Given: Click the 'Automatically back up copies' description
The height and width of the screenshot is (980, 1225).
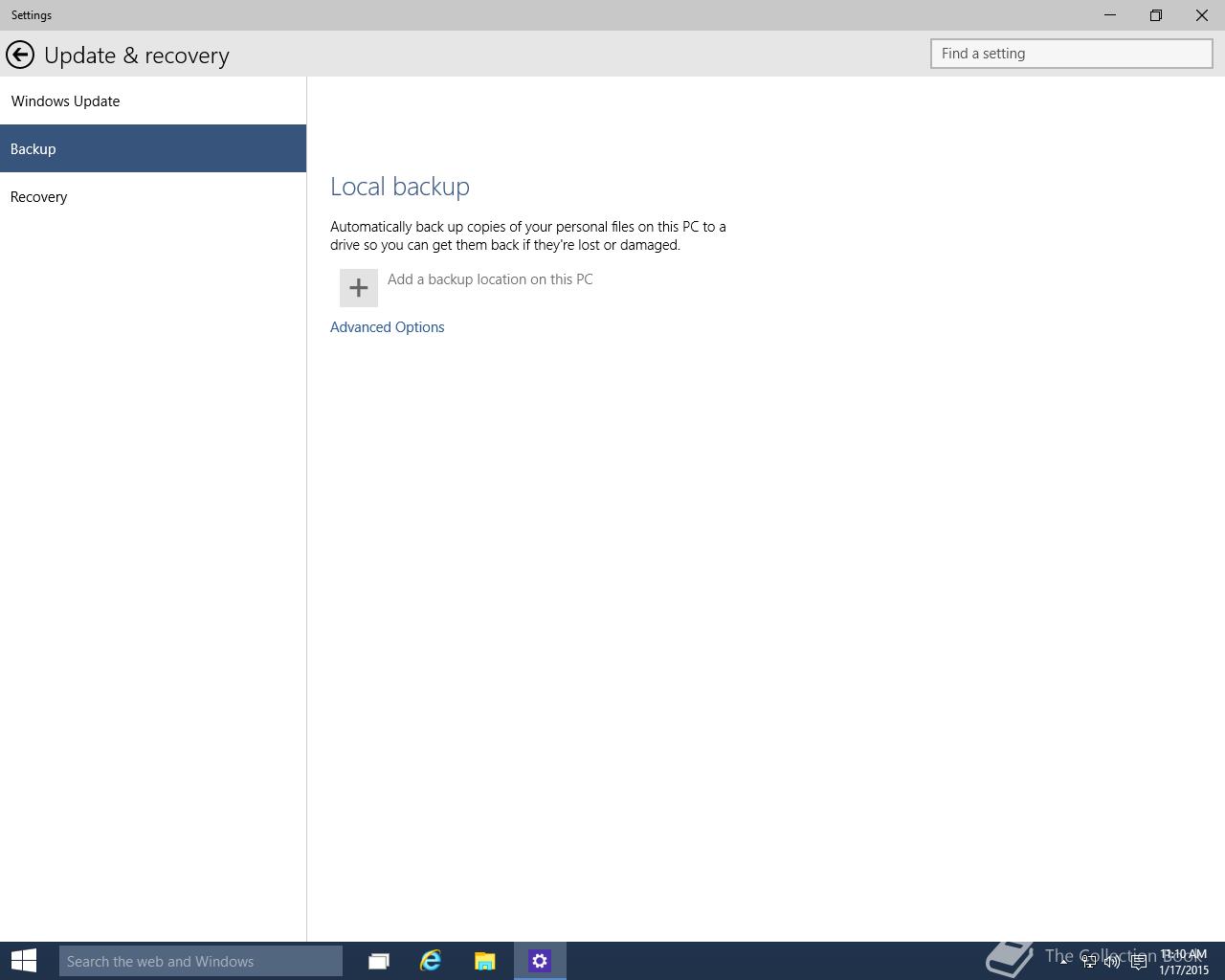Looking at the screenshot, I should point(528,235).
